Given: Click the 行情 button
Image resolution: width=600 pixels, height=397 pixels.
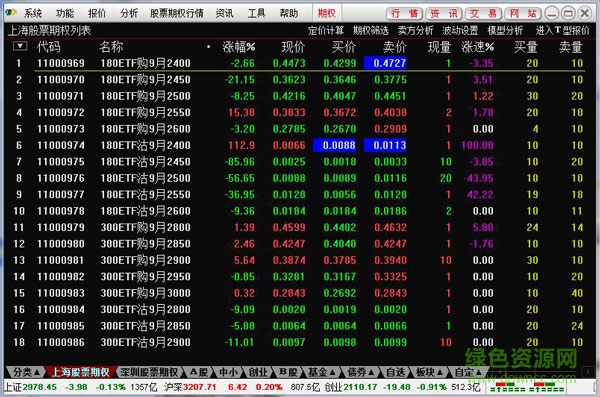Looking at the screenshot, I should coord(404,14).
